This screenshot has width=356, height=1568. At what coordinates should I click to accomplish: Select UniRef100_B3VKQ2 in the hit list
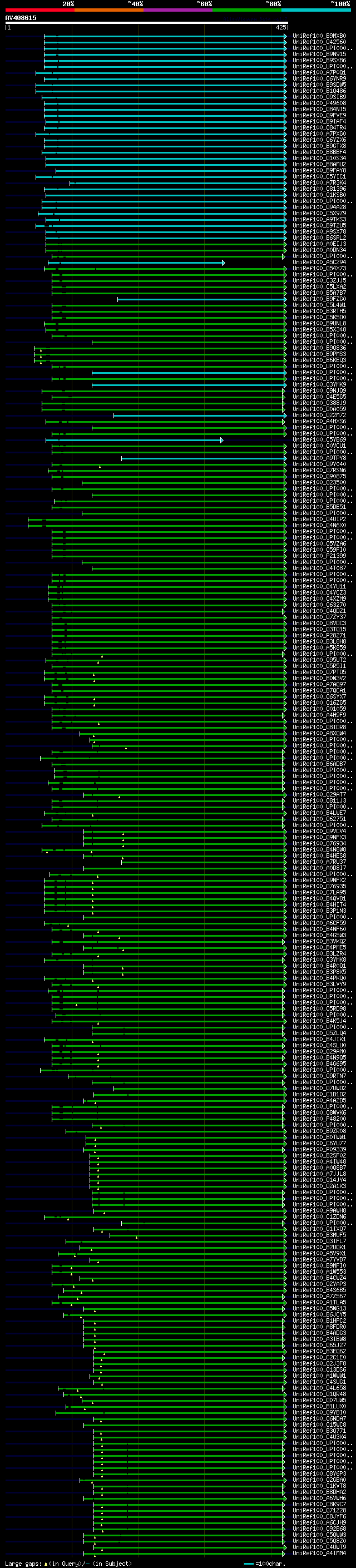click(319, 942)
